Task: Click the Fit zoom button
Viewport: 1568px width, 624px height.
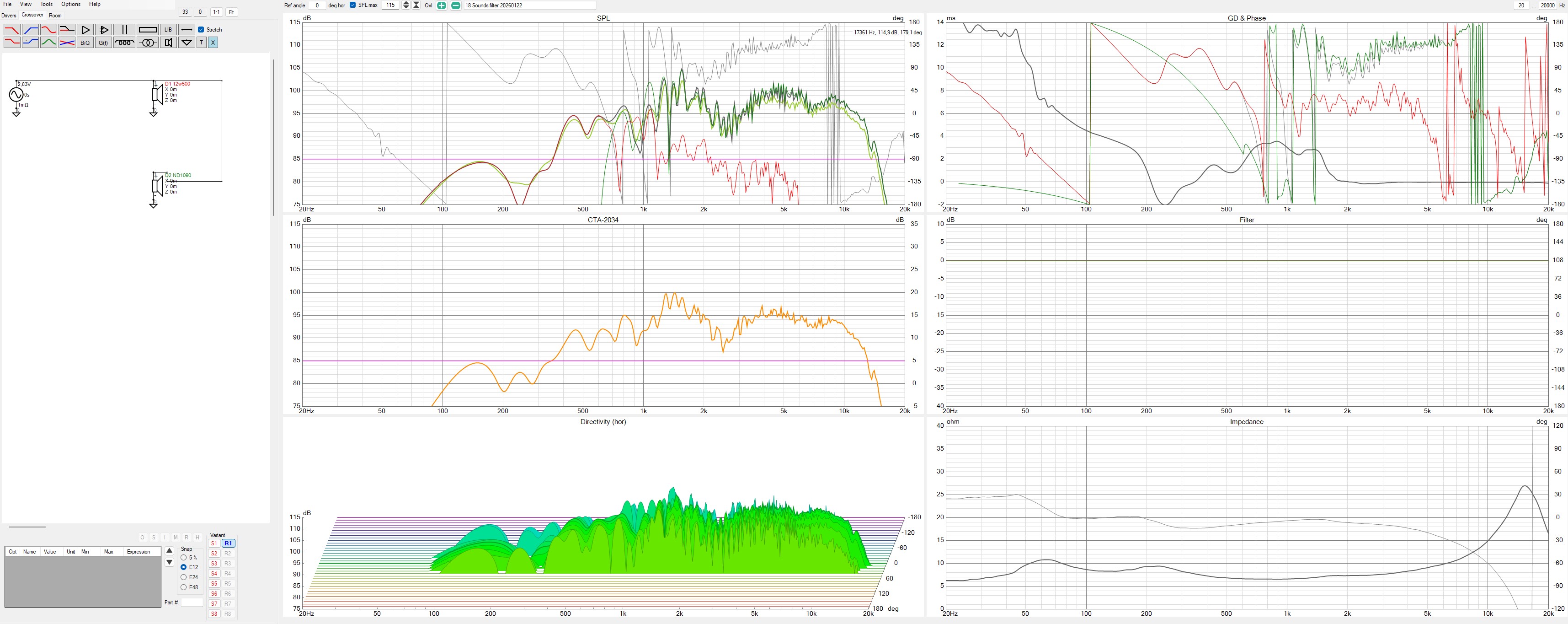Action: 231,12
